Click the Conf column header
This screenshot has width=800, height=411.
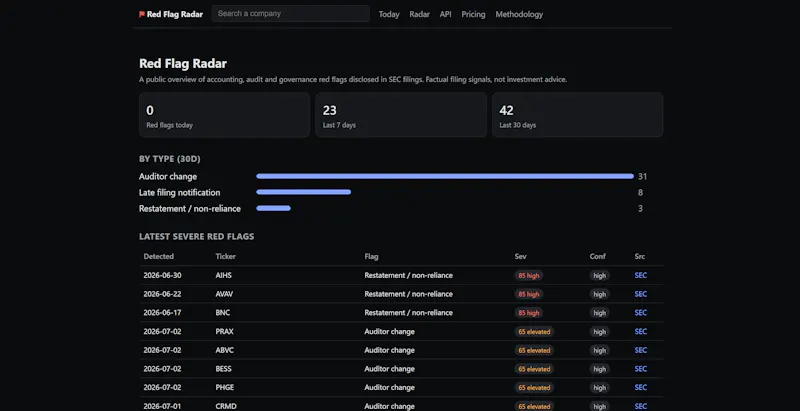coord(597,256)
